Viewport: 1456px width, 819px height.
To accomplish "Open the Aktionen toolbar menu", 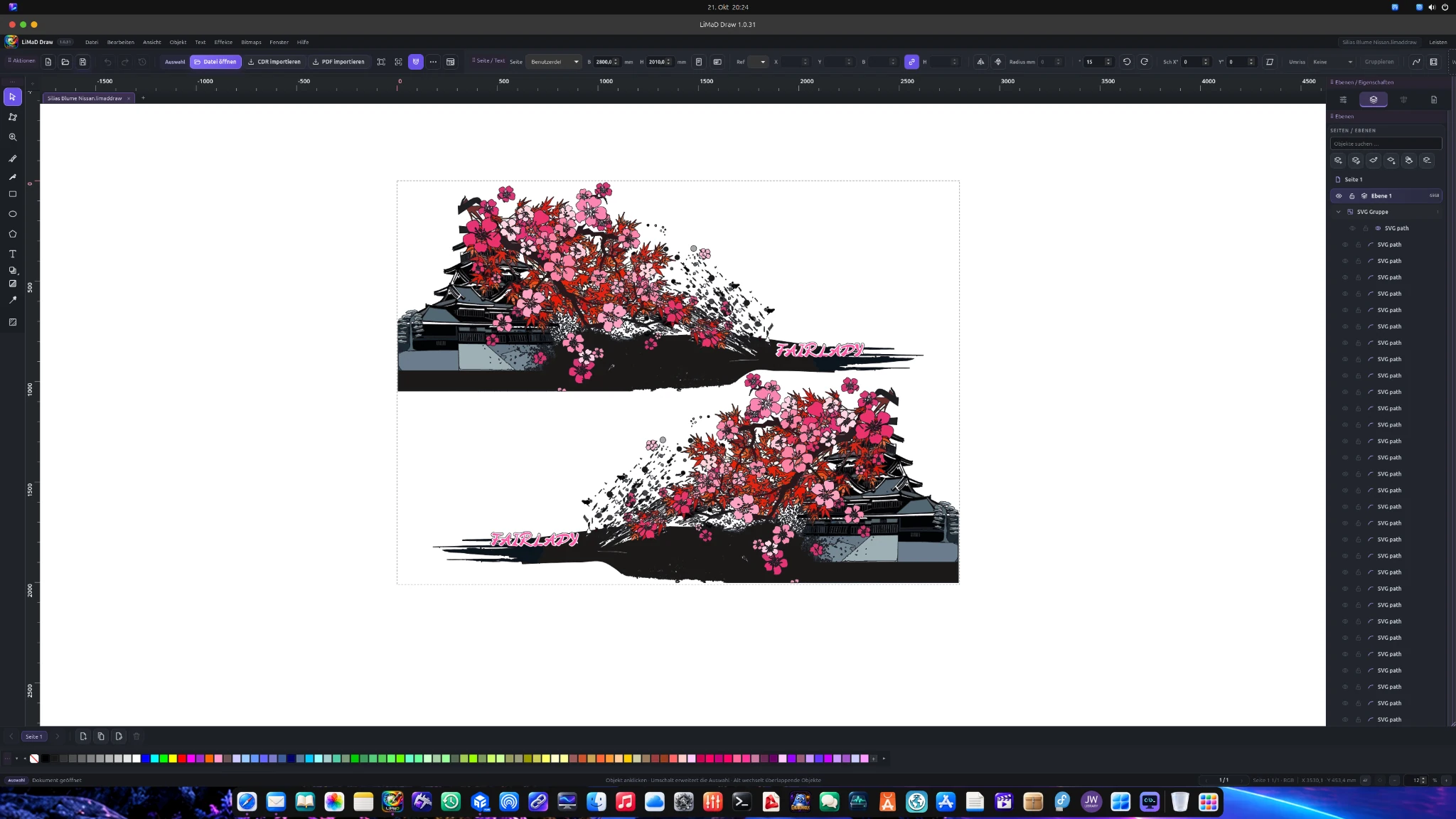I will [x=21, y=61].
